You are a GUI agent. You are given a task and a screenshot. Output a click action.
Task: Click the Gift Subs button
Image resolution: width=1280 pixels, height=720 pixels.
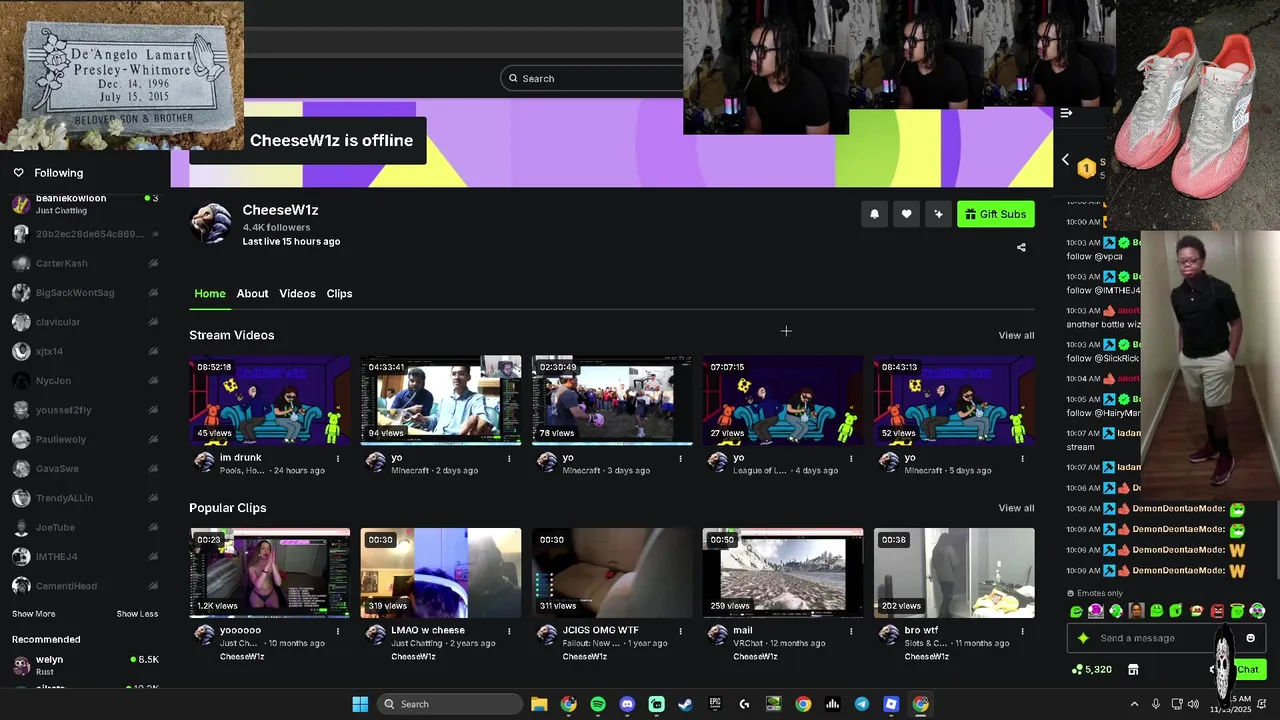pyautogui.click(x=996, y=214)
